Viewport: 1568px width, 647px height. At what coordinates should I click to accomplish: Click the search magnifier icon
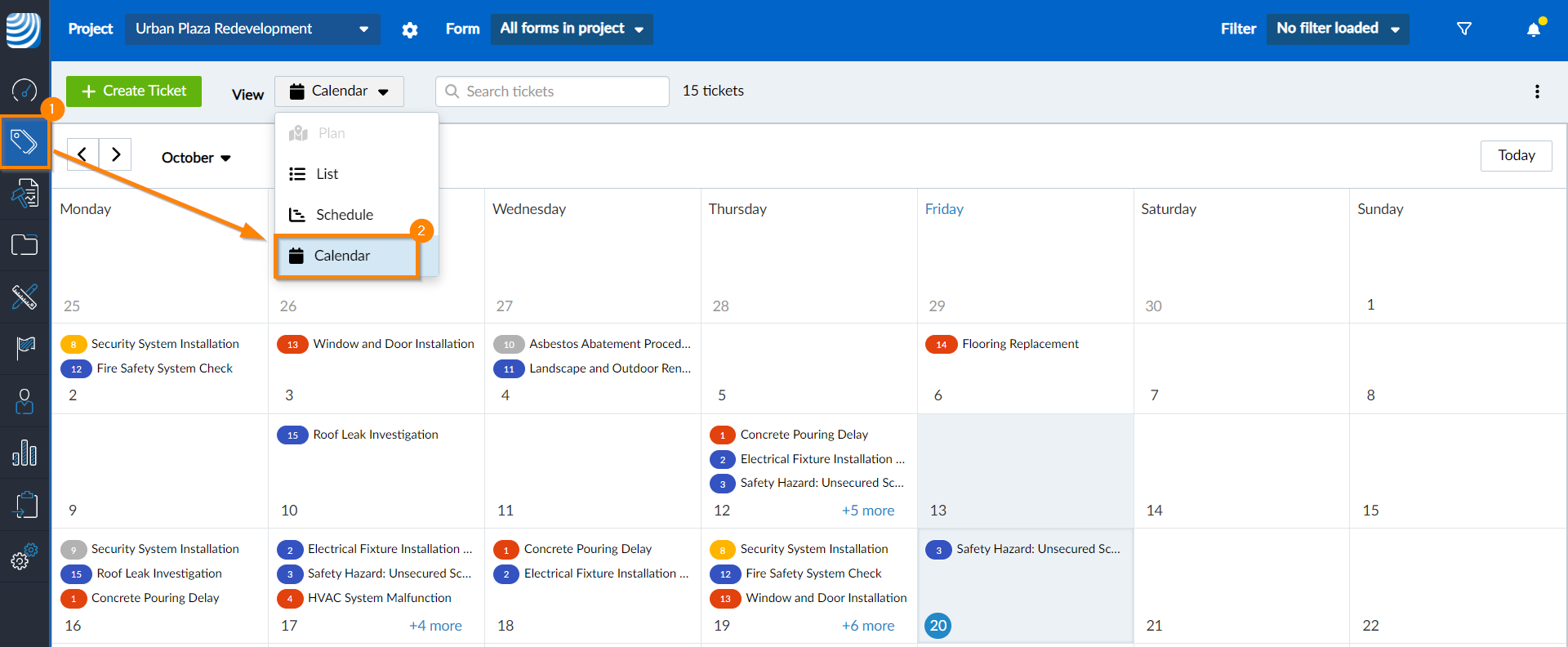[x=452, y=91]
